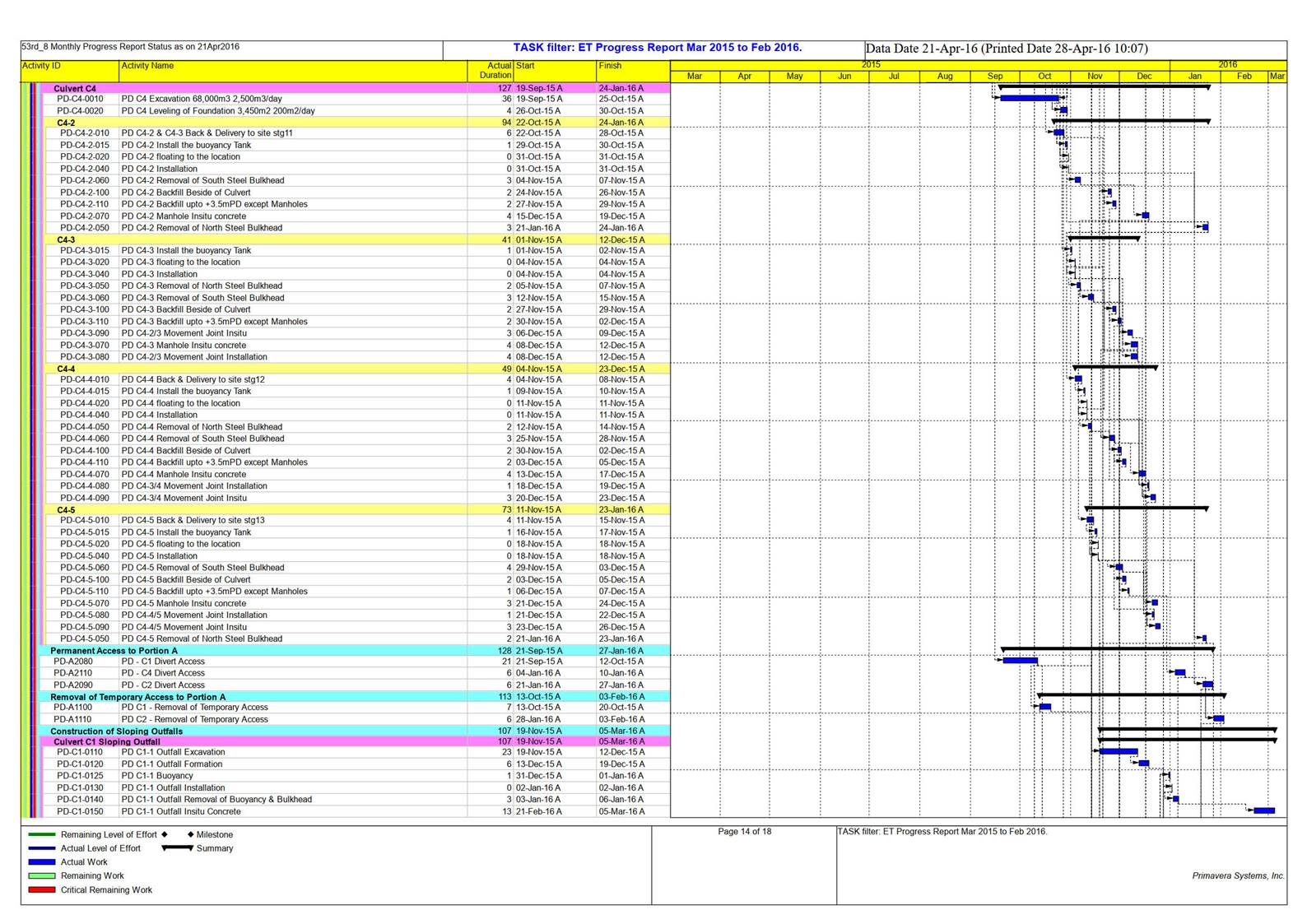Click the Summary bar legend symbol
The image size is (1307, 924).
(177, 848)
